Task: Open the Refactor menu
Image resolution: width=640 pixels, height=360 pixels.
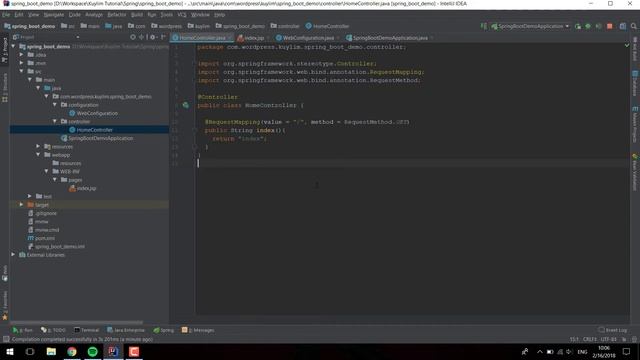Action: click(117, 15)
